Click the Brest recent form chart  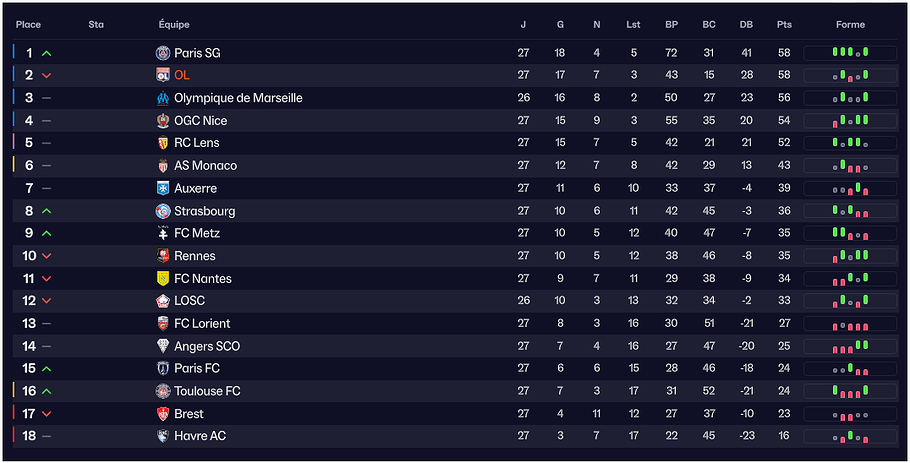pos(850,414)
